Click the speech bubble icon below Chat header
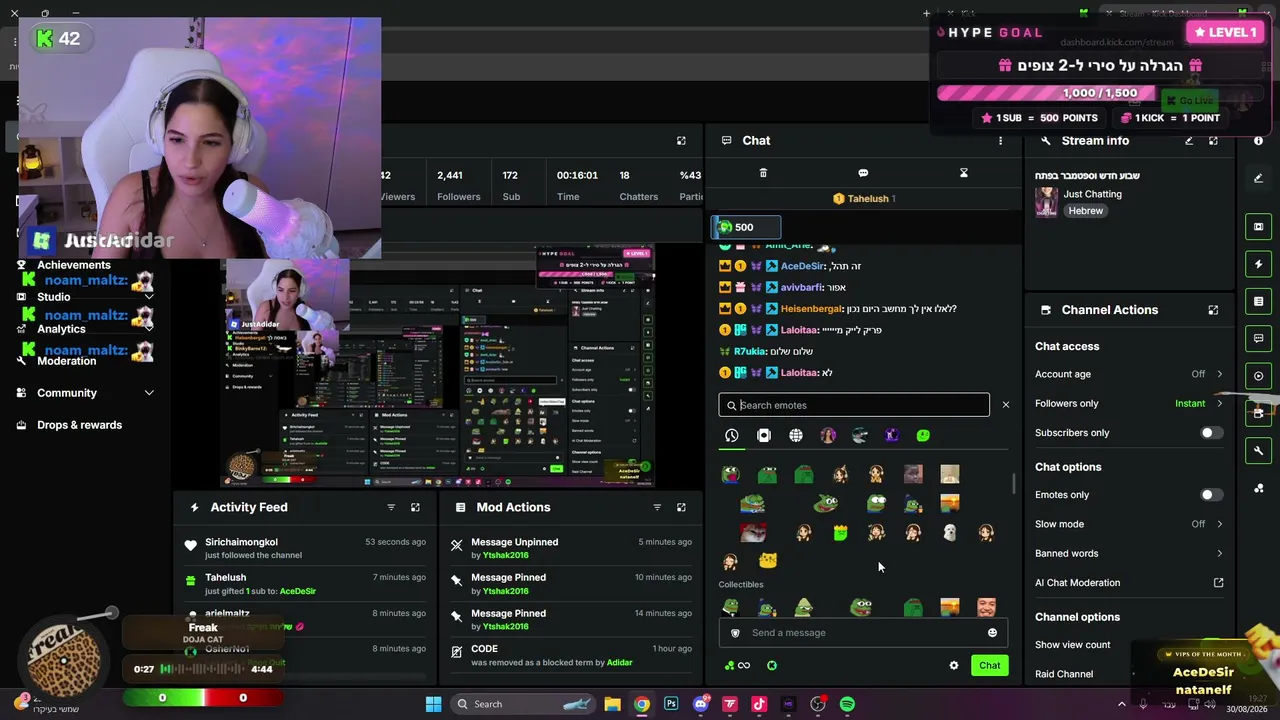The width and height of the screenshot is (1280, 720). coord(863,173)
